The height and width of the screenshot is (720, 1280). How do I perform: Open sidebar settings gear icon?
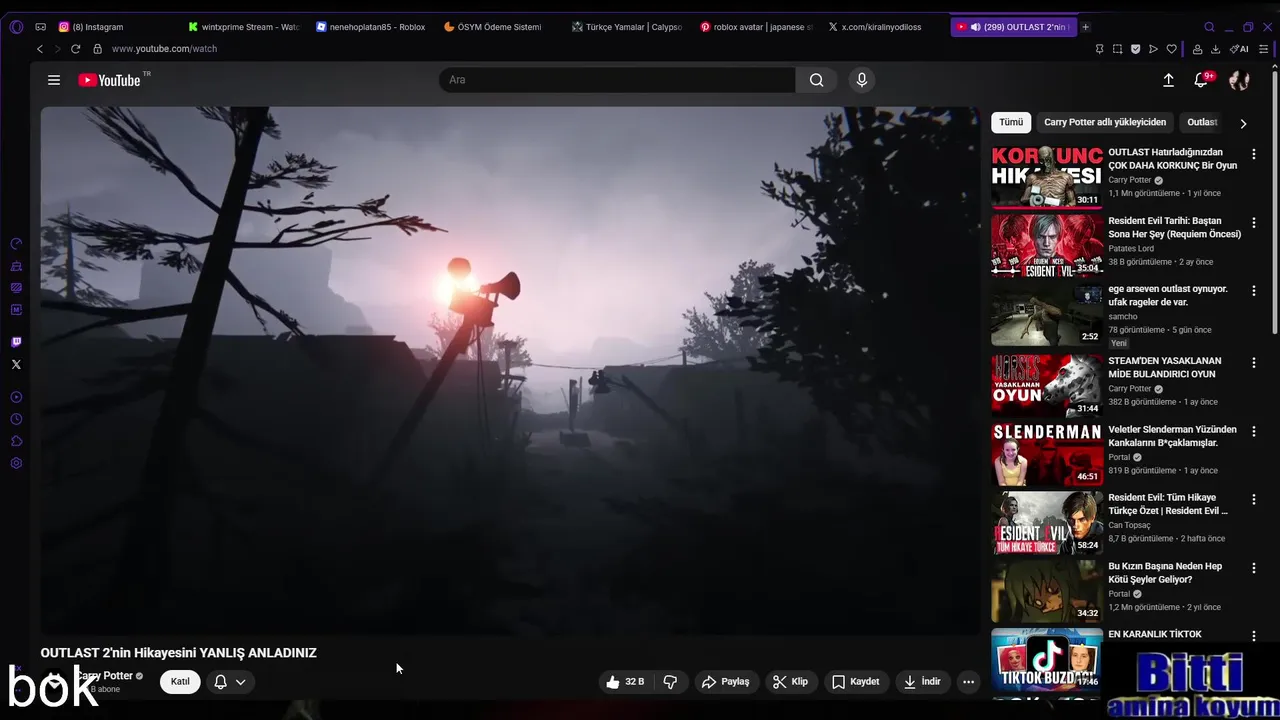click(x=16, y=463)
